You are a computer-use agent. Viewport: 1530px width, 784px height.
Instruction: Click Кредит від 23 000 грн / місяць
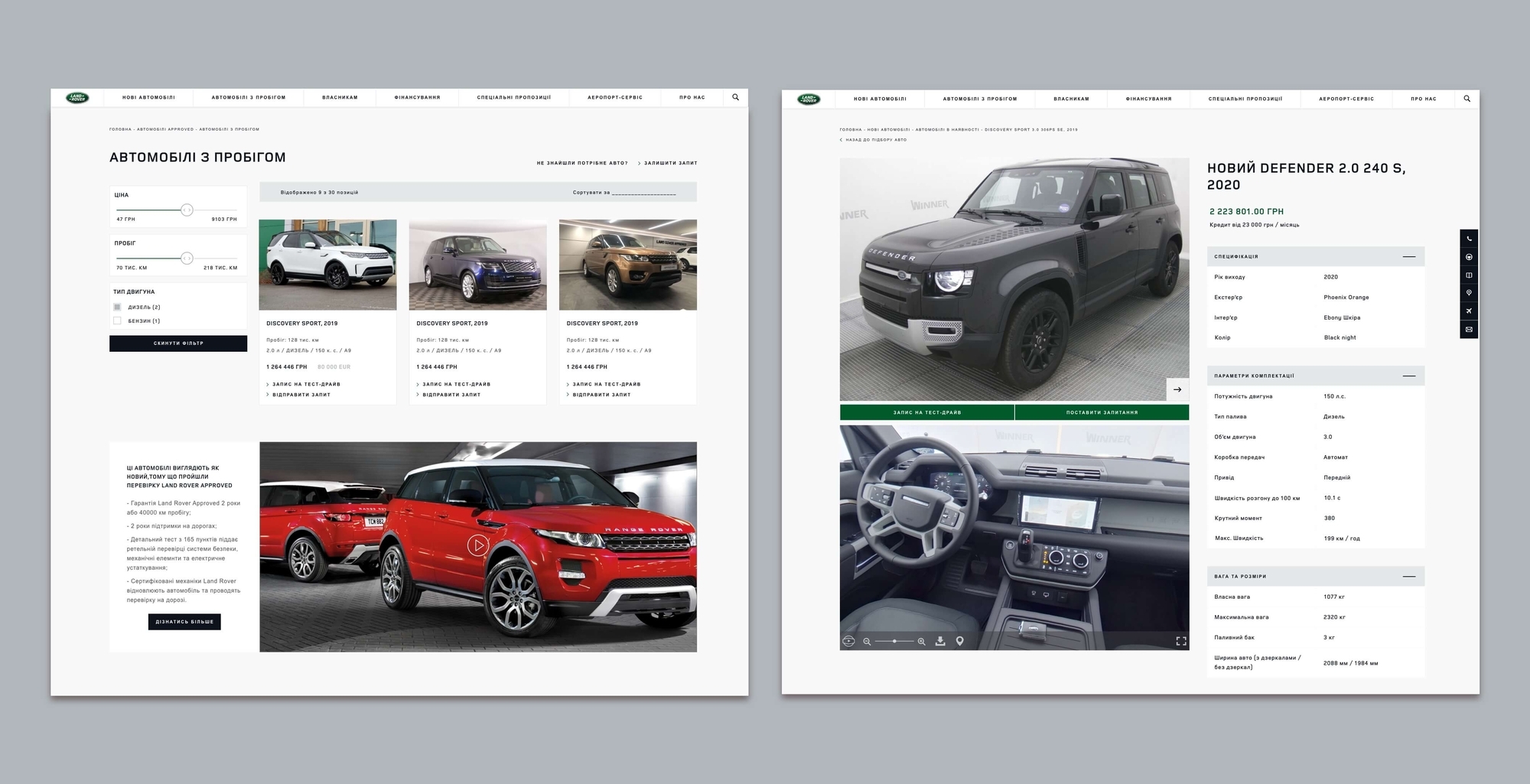1254,225
